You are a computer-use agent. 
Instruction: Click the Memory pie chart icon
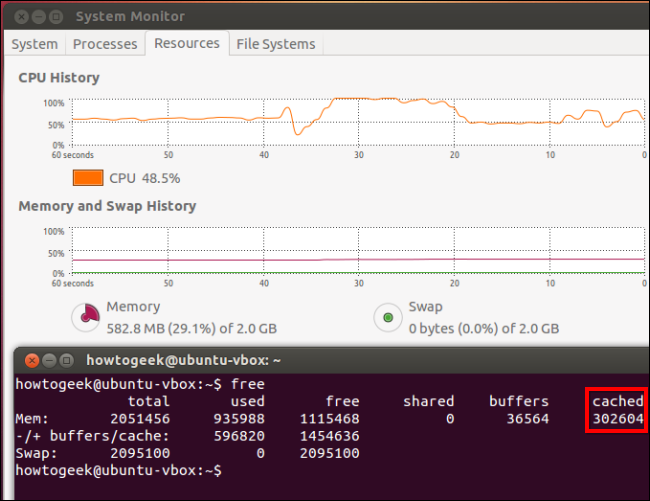86,317
